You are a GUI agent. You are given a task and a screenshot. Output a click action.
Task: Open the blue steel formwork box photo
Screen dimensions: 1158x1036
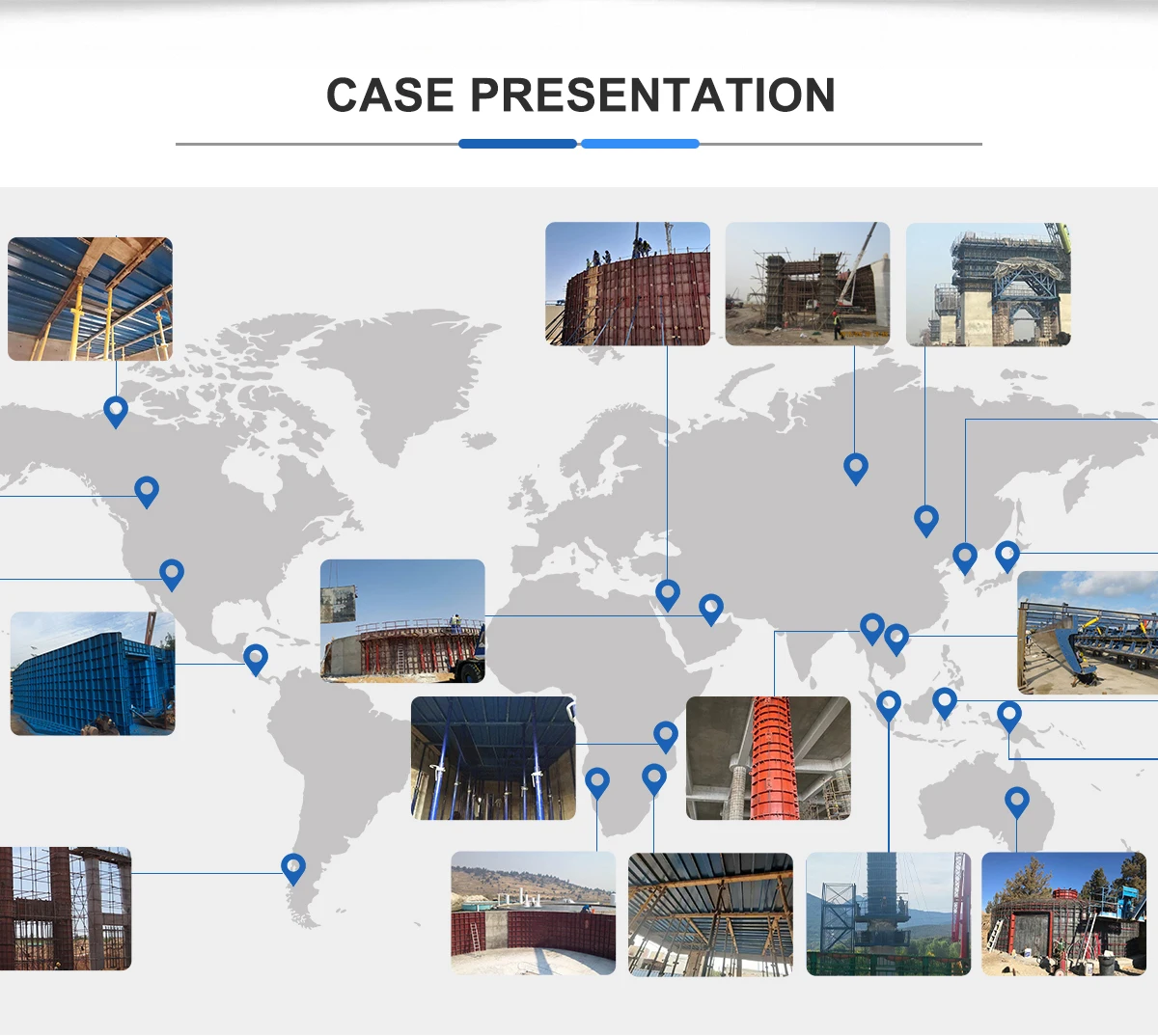click(93, 673)
